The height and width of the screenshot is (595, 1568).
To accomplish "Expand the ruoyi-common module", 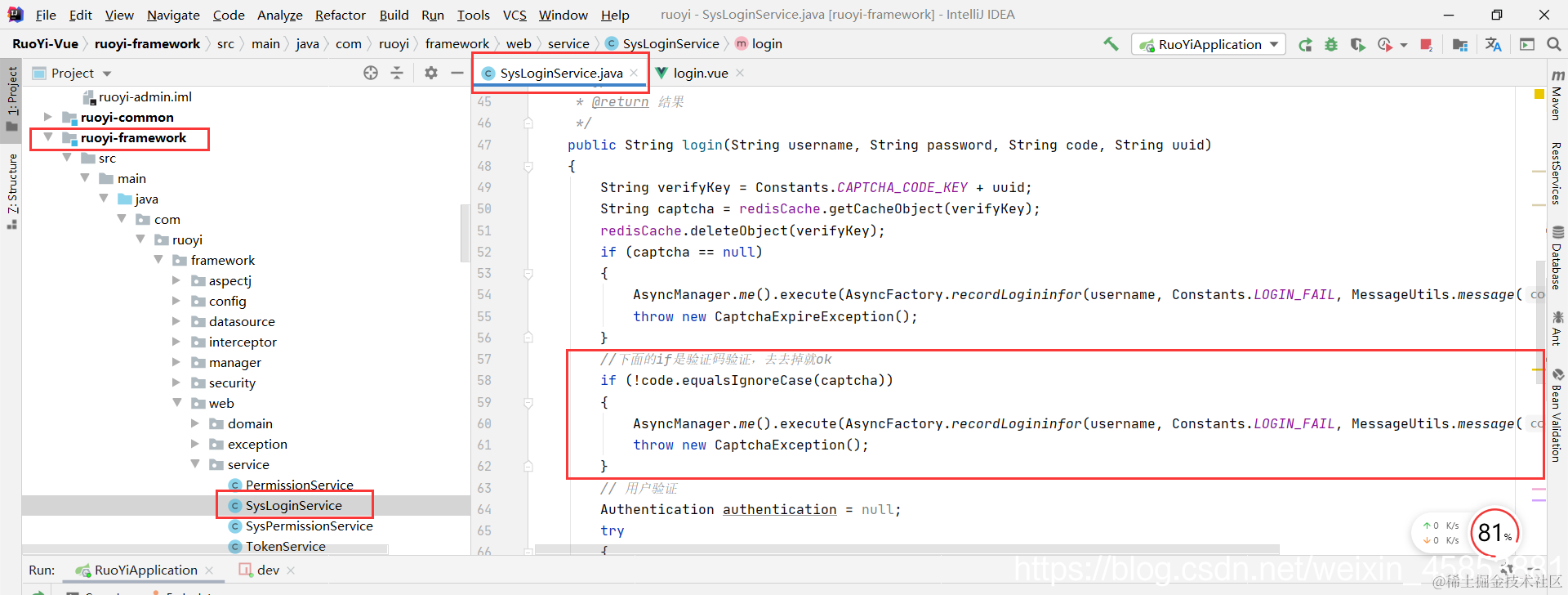I will [48, 117].
